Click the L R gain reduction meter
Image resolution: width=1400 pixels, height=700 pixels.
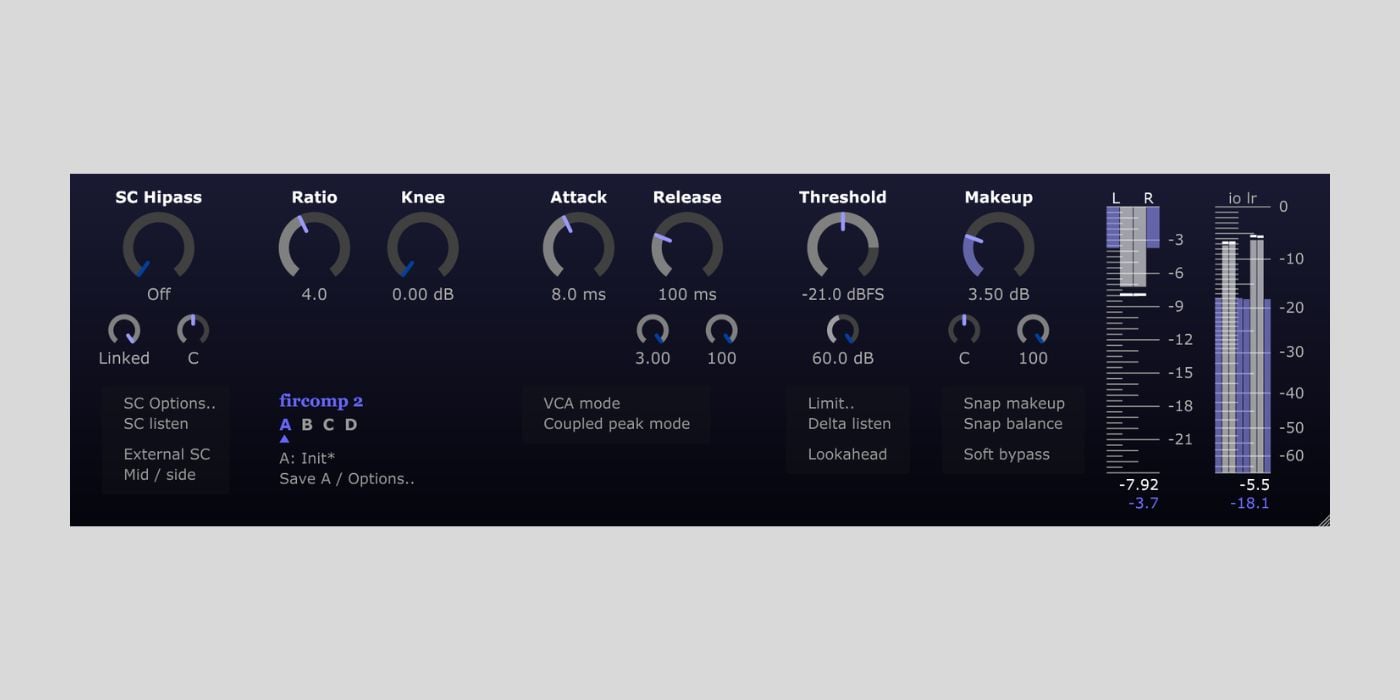click(1132, 340)
